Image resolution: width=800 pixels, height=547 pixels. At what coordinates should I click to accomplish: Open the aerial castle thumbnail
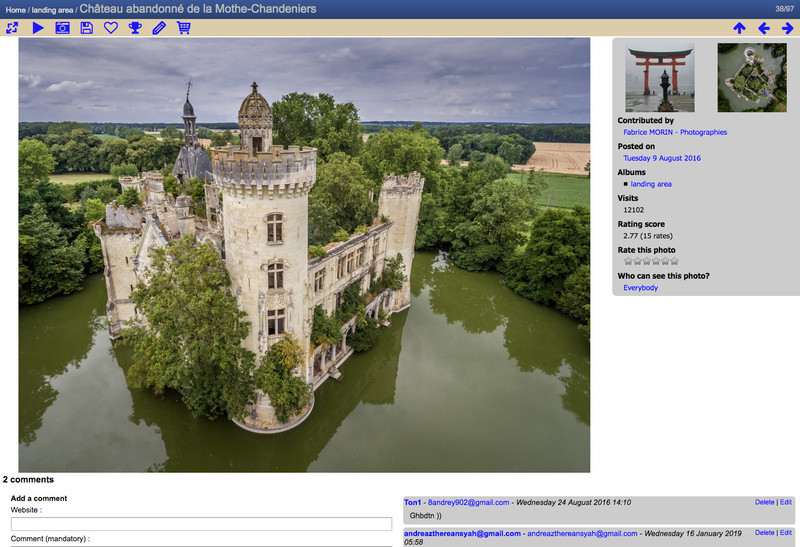point(751,78)
